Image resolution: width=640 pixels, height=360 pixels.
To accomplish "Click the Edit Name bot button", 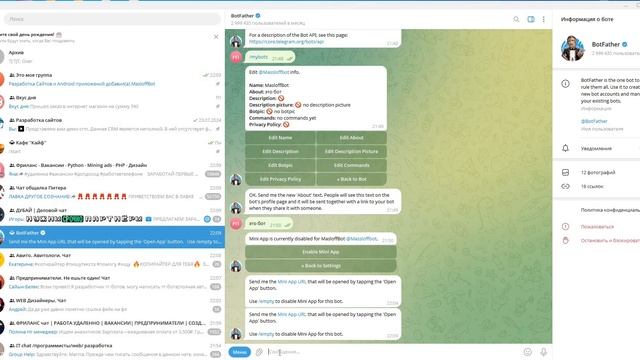I will pyautogui.click(x=280, y=138).
